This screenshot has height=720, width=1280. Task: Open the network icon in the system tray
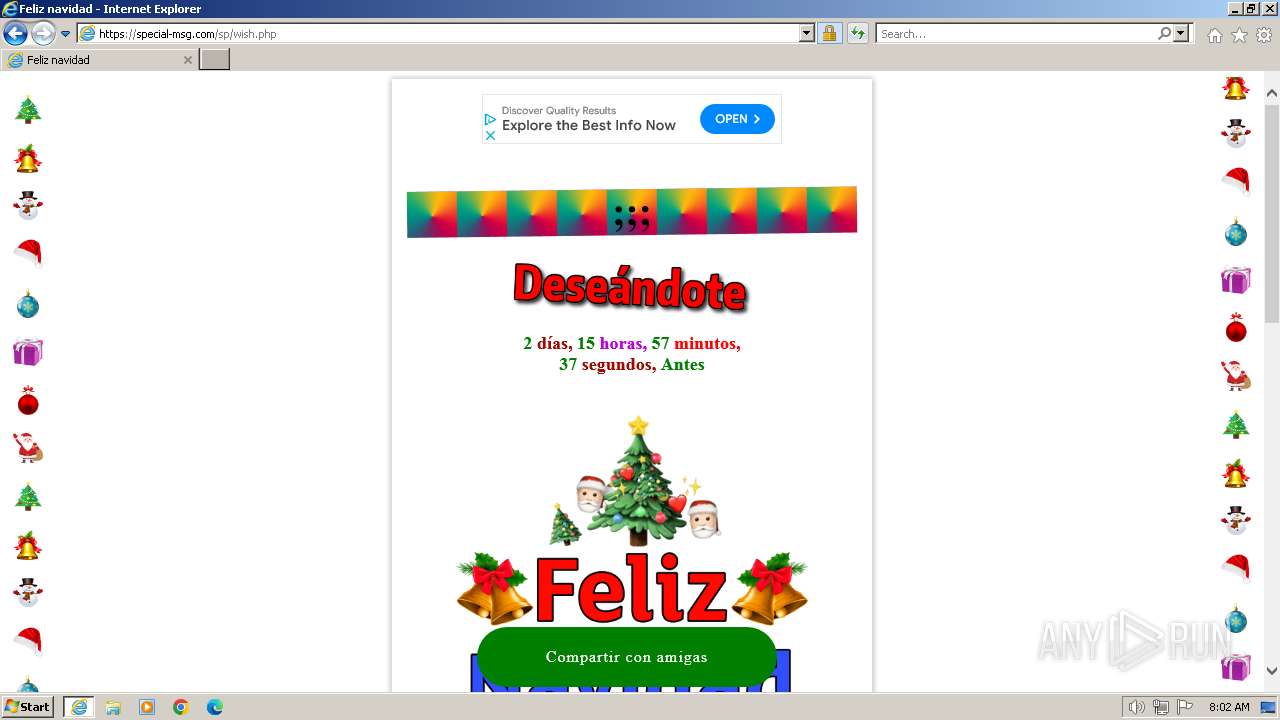coord(1161,707)
